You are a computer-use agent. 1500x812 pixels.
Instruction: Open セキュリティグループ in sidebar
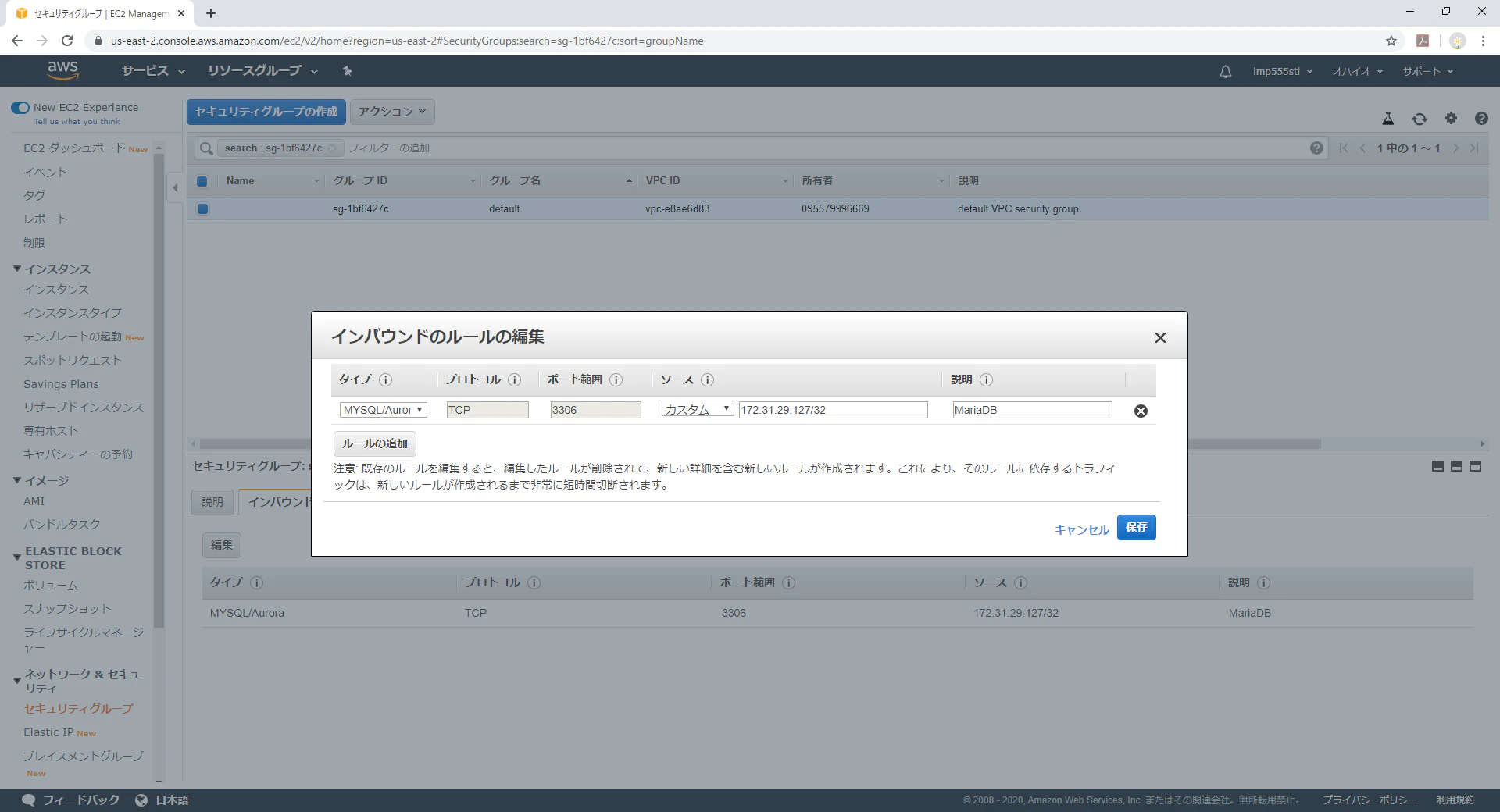click(78, 709)
